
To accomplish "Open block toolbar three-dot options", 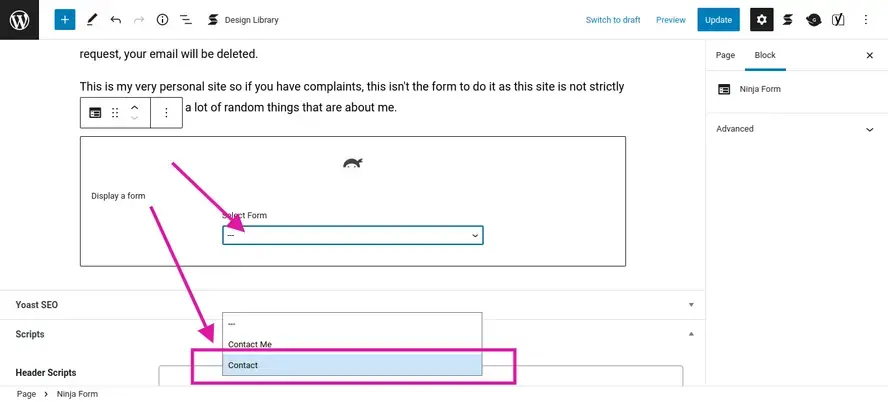I will tap(166, 113).
